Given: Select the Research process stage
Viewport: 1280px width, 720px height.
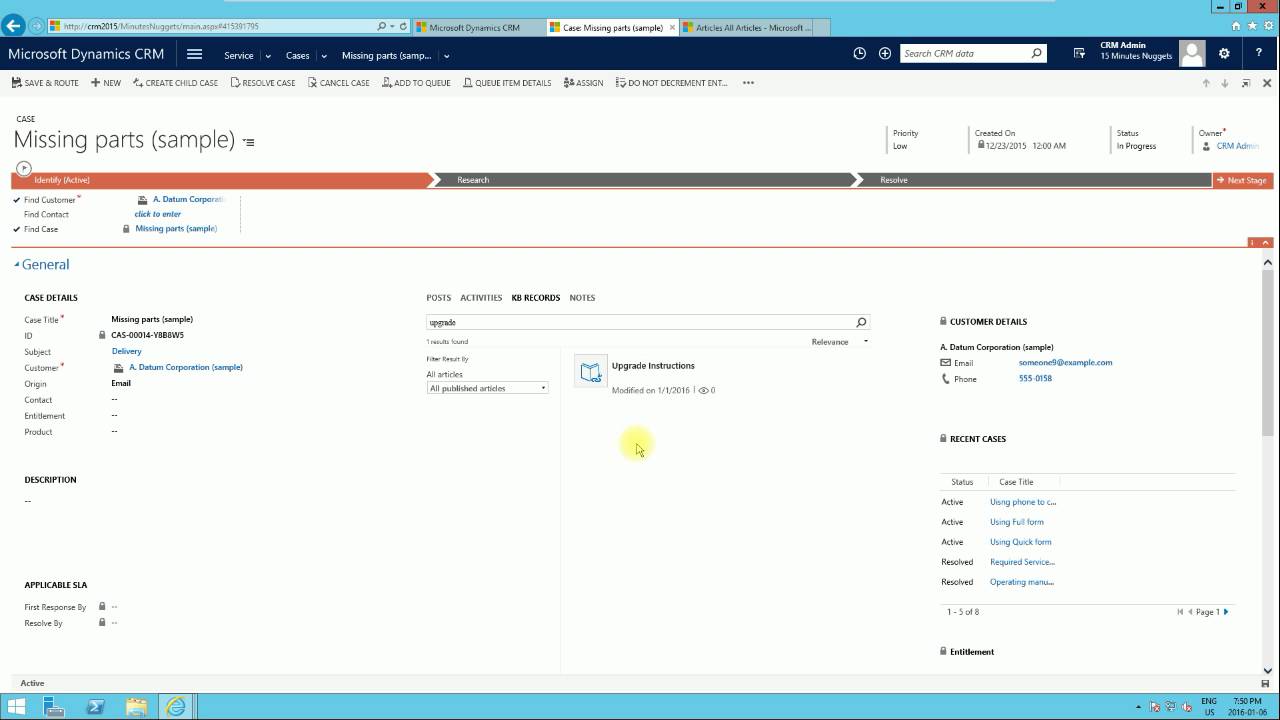Looking at the screenshot, I should coord(643,180).
